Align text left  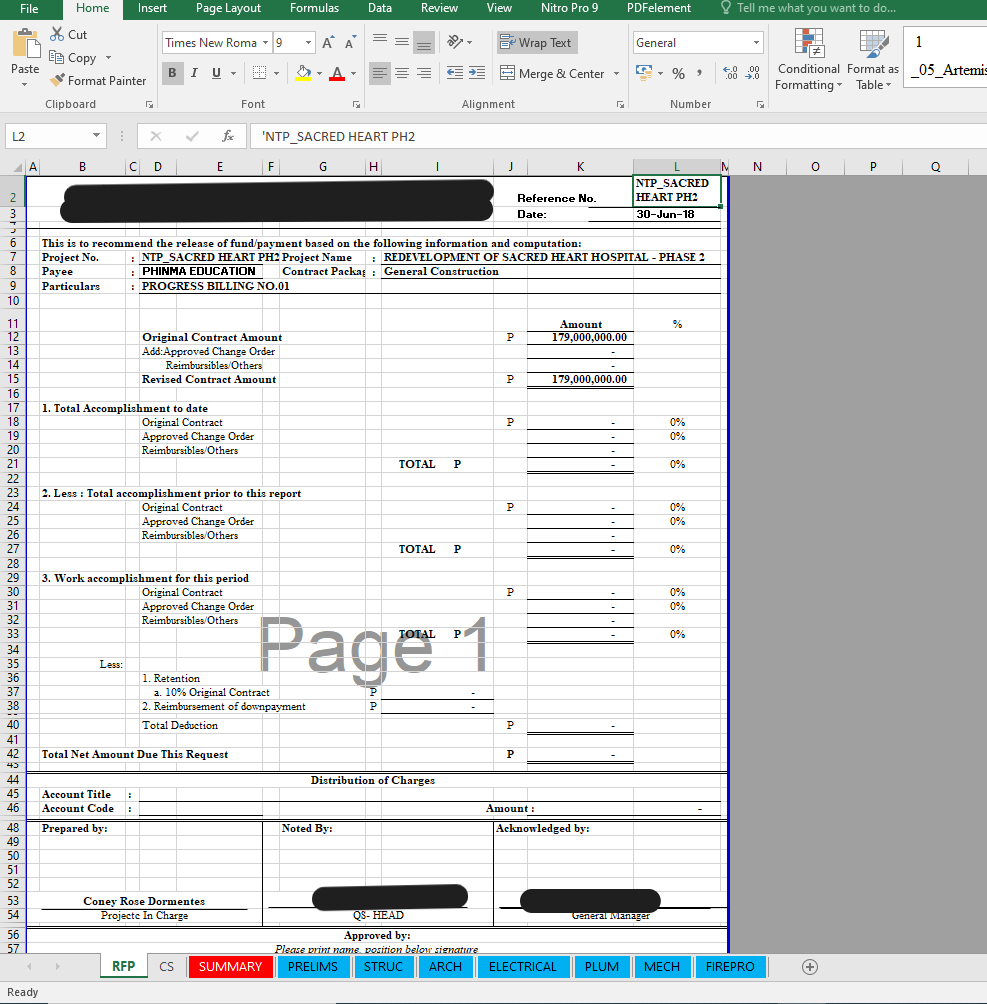380,73
